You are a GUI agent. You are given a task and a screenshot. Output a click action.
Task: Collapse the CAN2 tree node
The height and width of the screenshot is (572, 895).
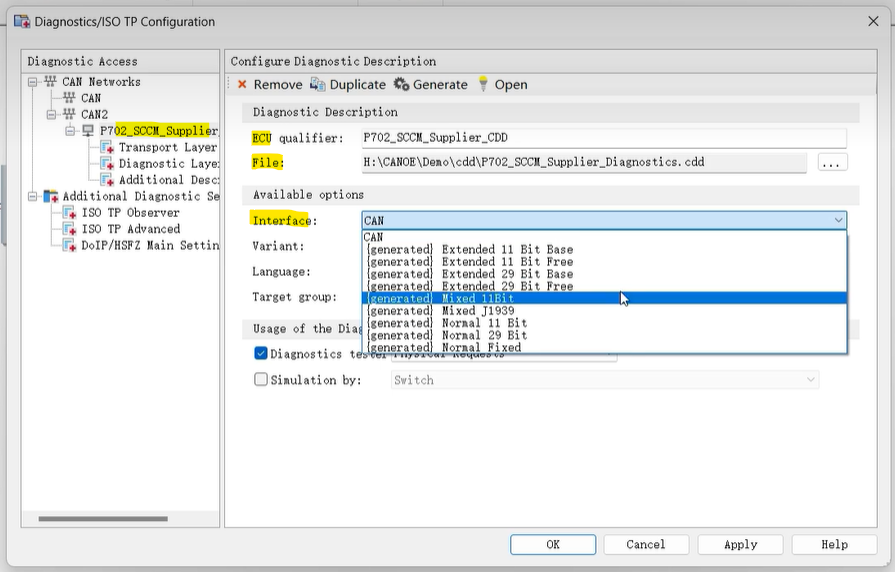tap(51, 114)
